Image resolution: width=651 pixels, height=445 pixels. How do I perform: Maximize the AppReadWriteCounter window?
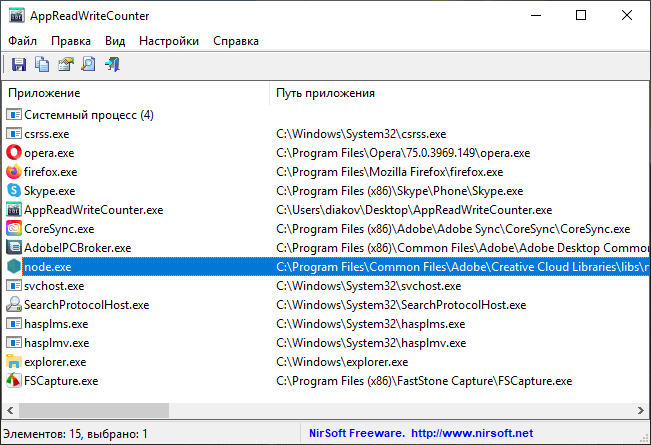coord(581,15)
